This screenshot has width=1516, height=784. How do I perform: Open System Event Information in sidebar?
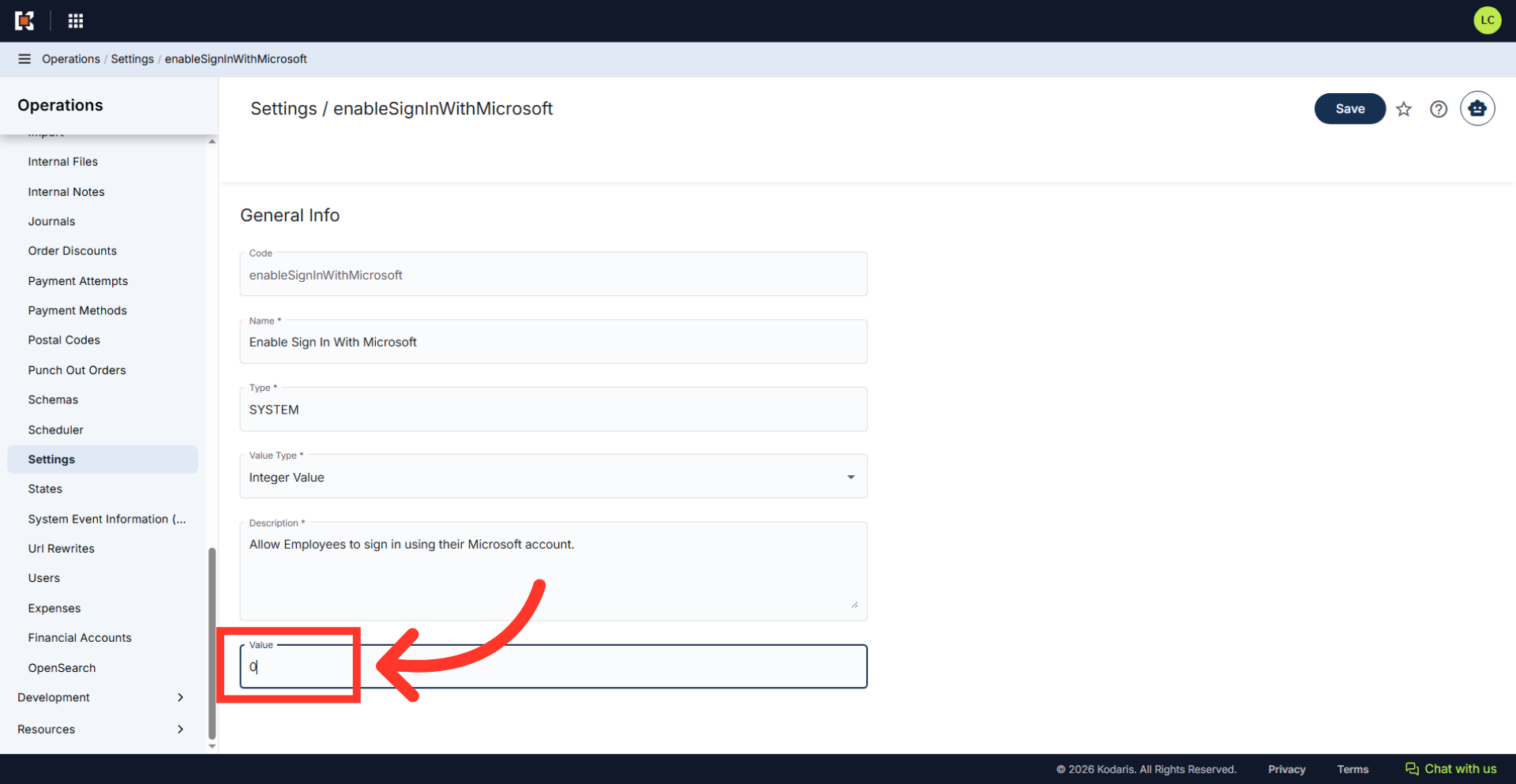point(107,520)
